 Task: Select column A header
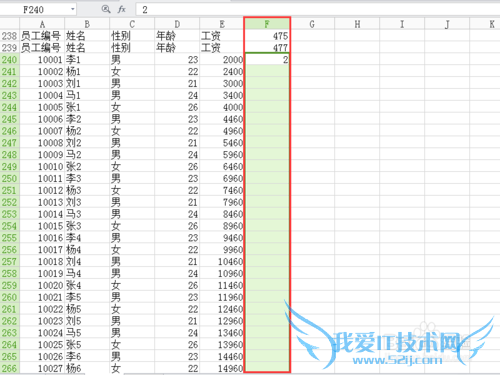(x=42, y=24)
